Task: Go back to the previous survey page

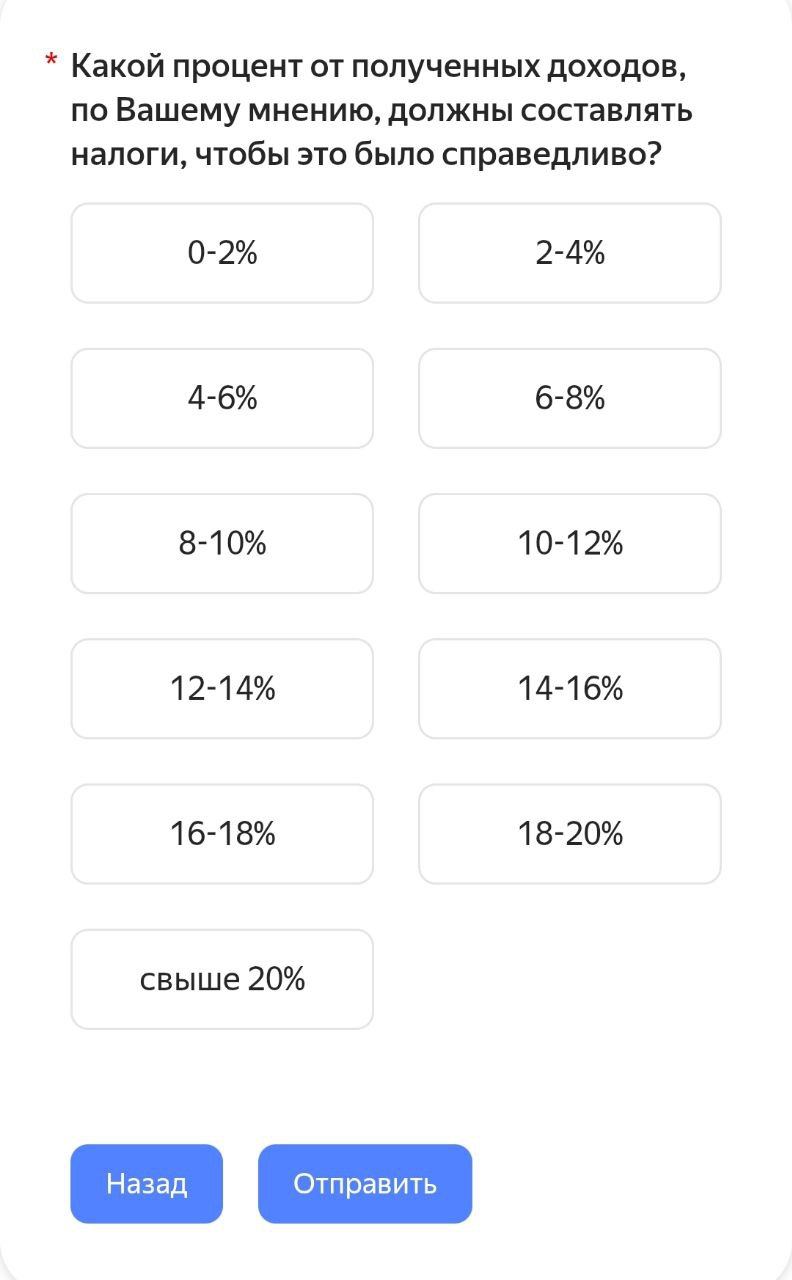Action: point(146,1184)
